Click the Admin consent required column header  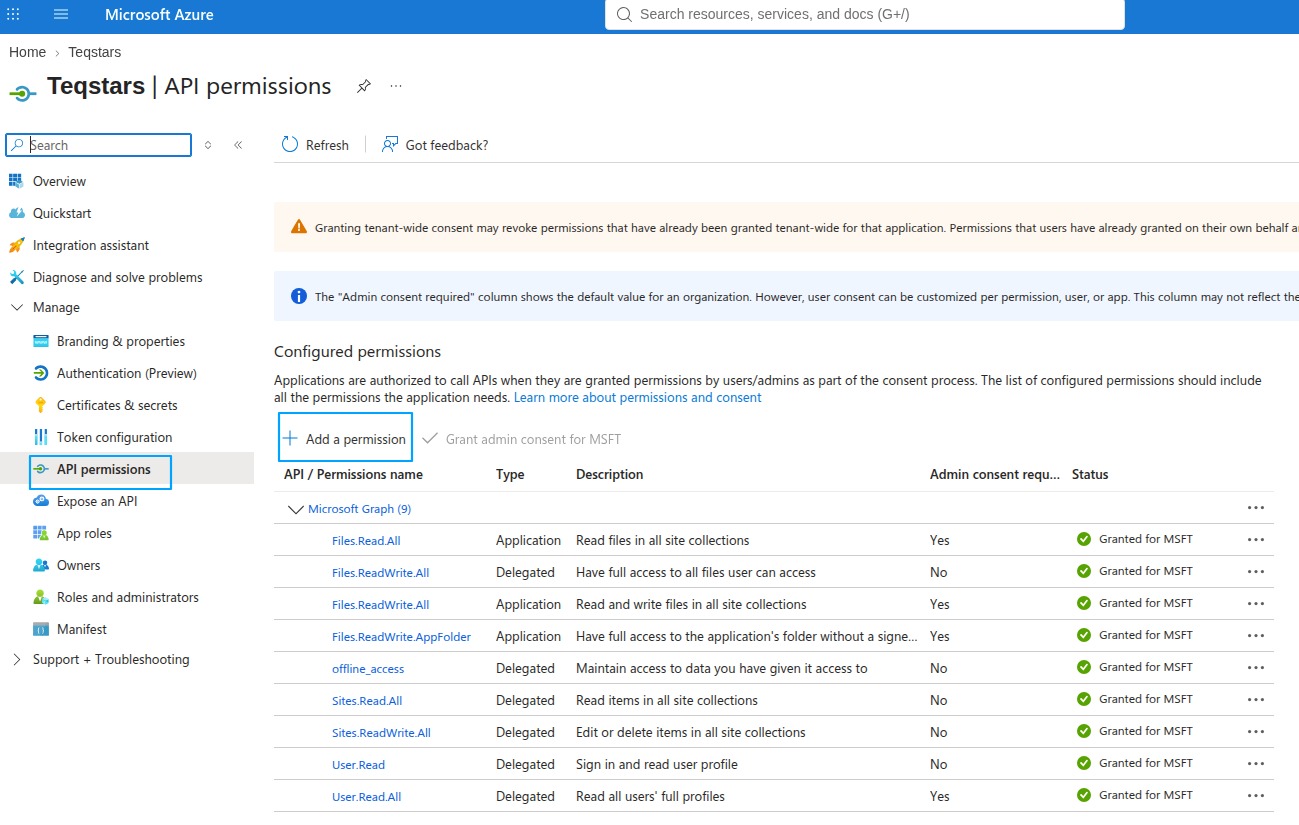994,474
